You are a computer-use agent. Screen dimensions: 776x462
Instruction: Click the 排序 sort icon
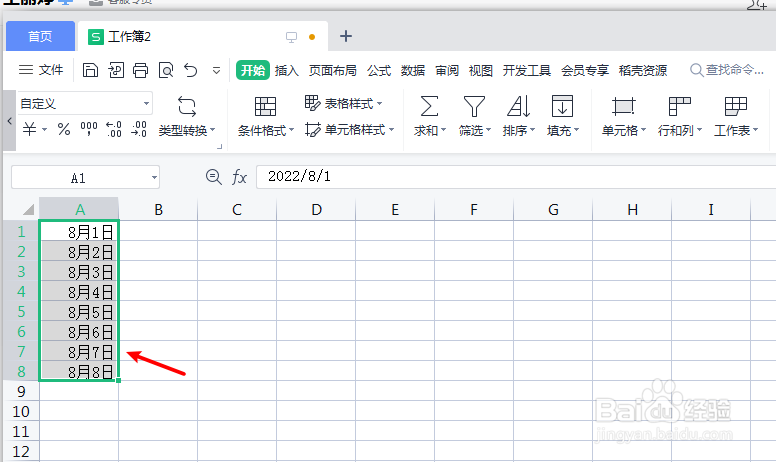coord(519,106)
